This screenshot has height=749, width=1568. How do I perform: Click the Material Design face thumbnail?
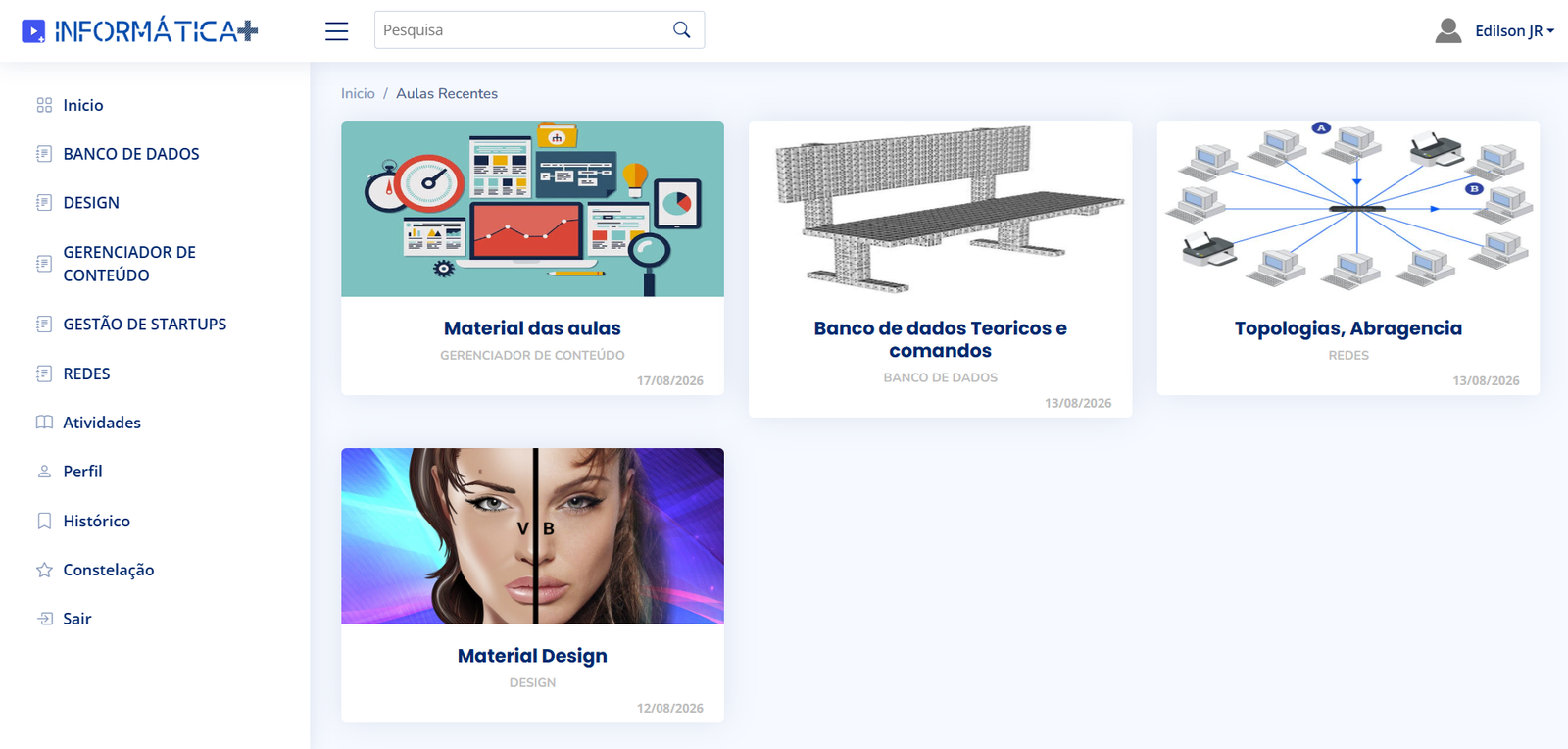point(532,536)
